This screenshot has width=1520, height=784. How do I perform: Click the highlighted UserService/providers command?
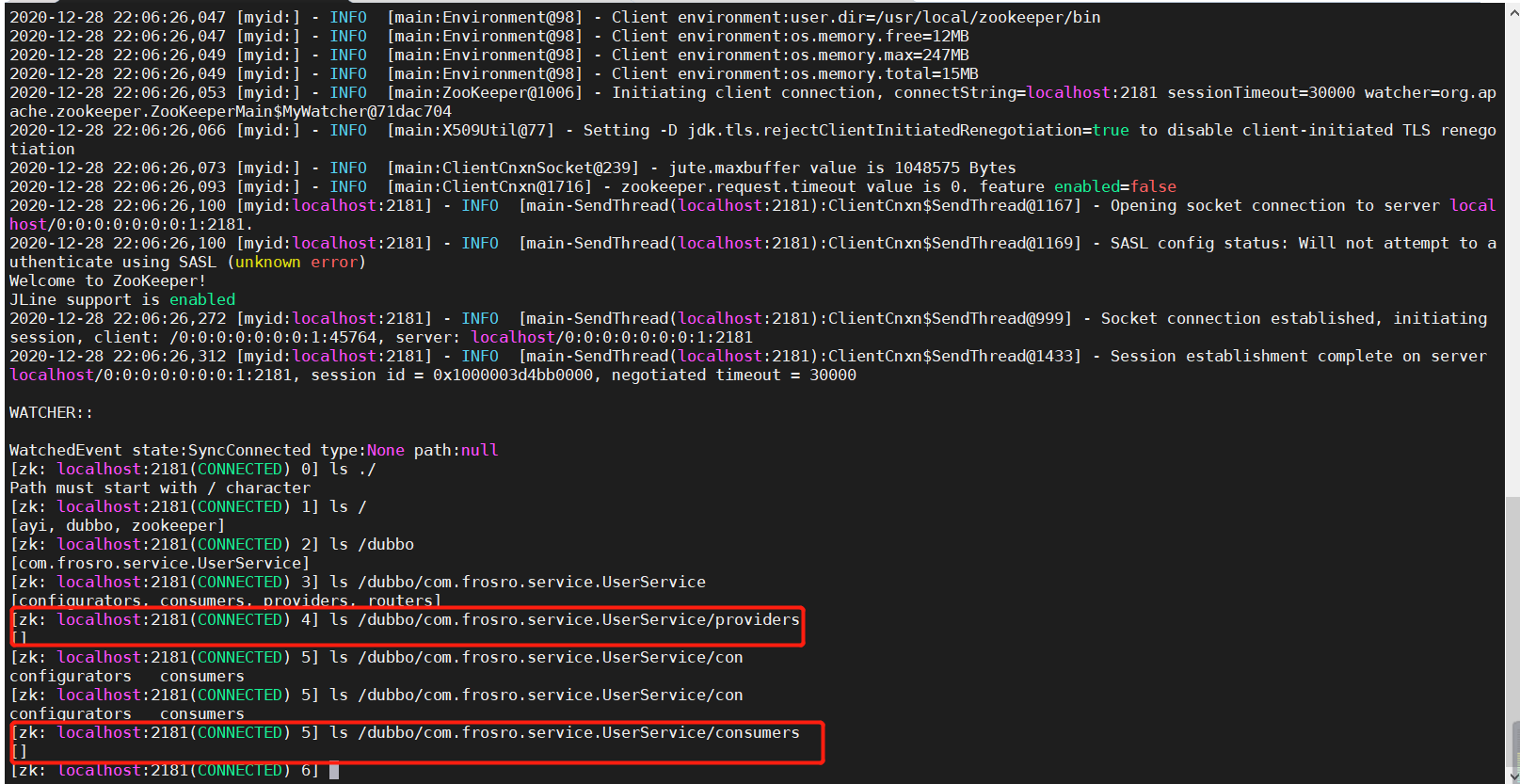pos(564,619)
